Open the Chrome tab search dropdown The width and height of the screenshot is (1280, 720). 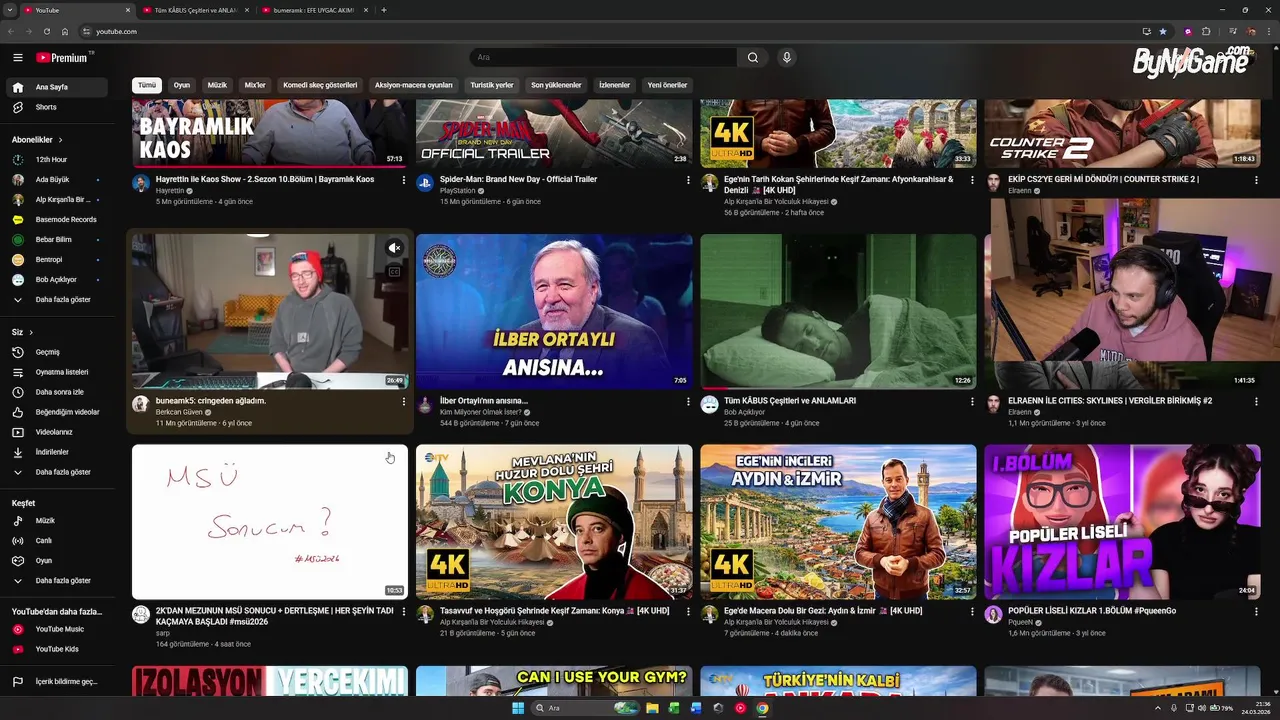pos(10,10)
